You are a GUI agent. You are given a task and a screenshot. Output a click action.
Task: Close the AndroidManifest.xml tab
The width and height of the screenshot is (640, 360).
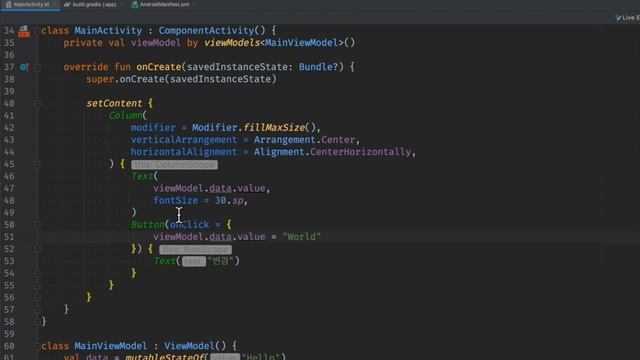[194, 4]
